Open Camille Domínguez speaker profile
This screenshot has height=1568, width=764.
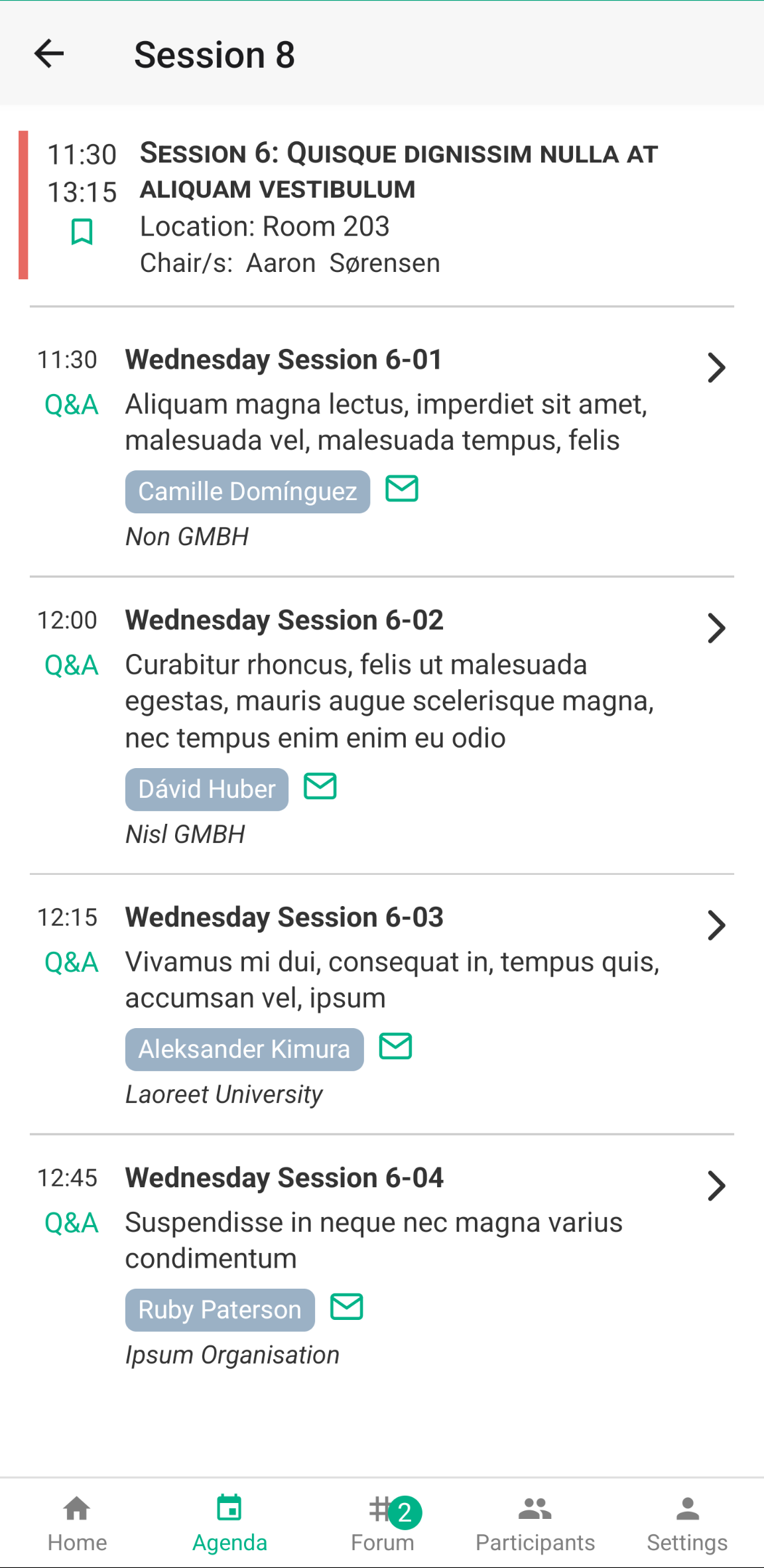(x=247, y=491)
